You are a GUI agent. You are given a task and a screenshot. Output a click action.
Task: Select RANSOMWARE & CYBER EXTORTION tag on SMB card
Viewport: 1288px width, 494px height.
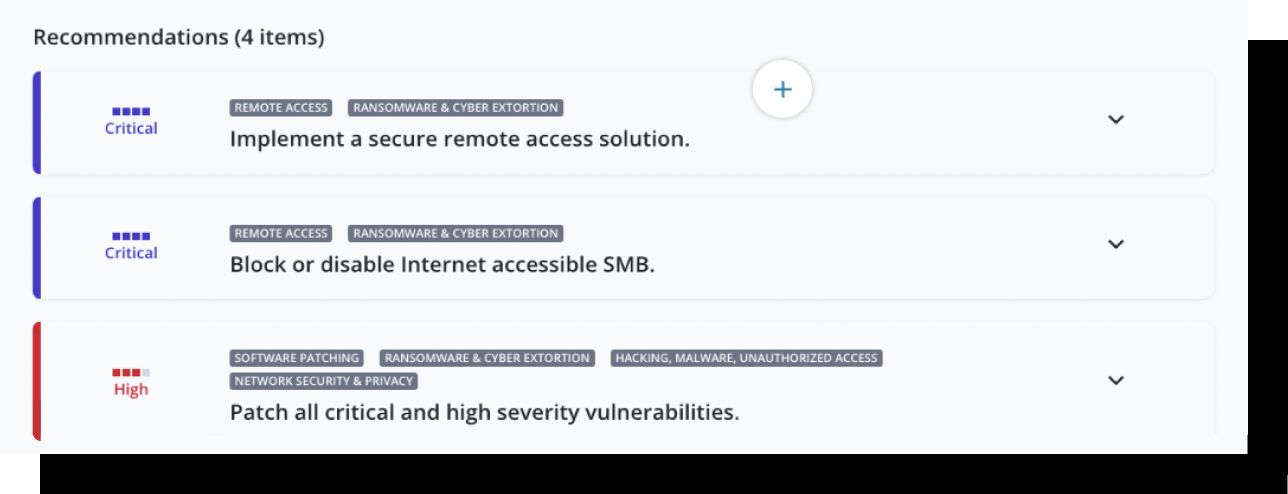455,233
